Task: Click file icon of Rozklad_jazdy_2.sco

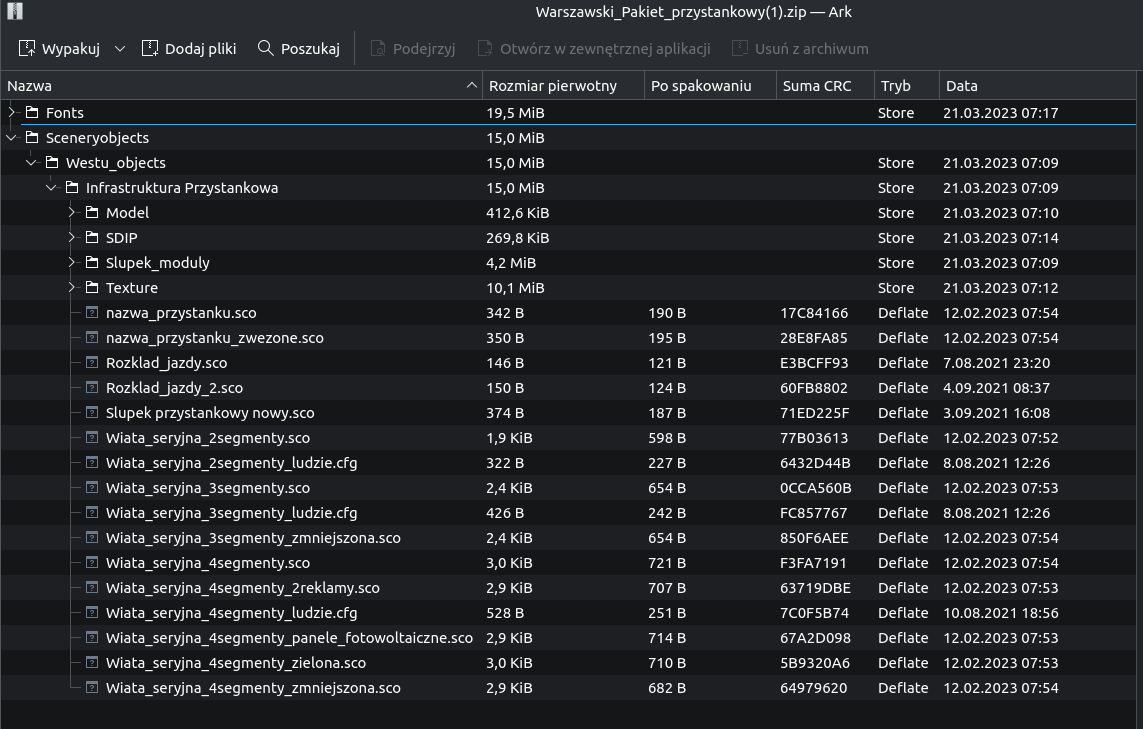Action: pyautogui.click(x=92, y=387)
